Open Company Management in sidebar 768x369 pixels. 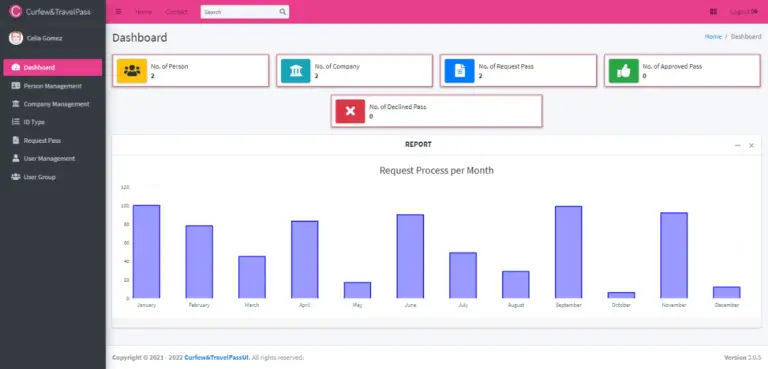point(52,104)
